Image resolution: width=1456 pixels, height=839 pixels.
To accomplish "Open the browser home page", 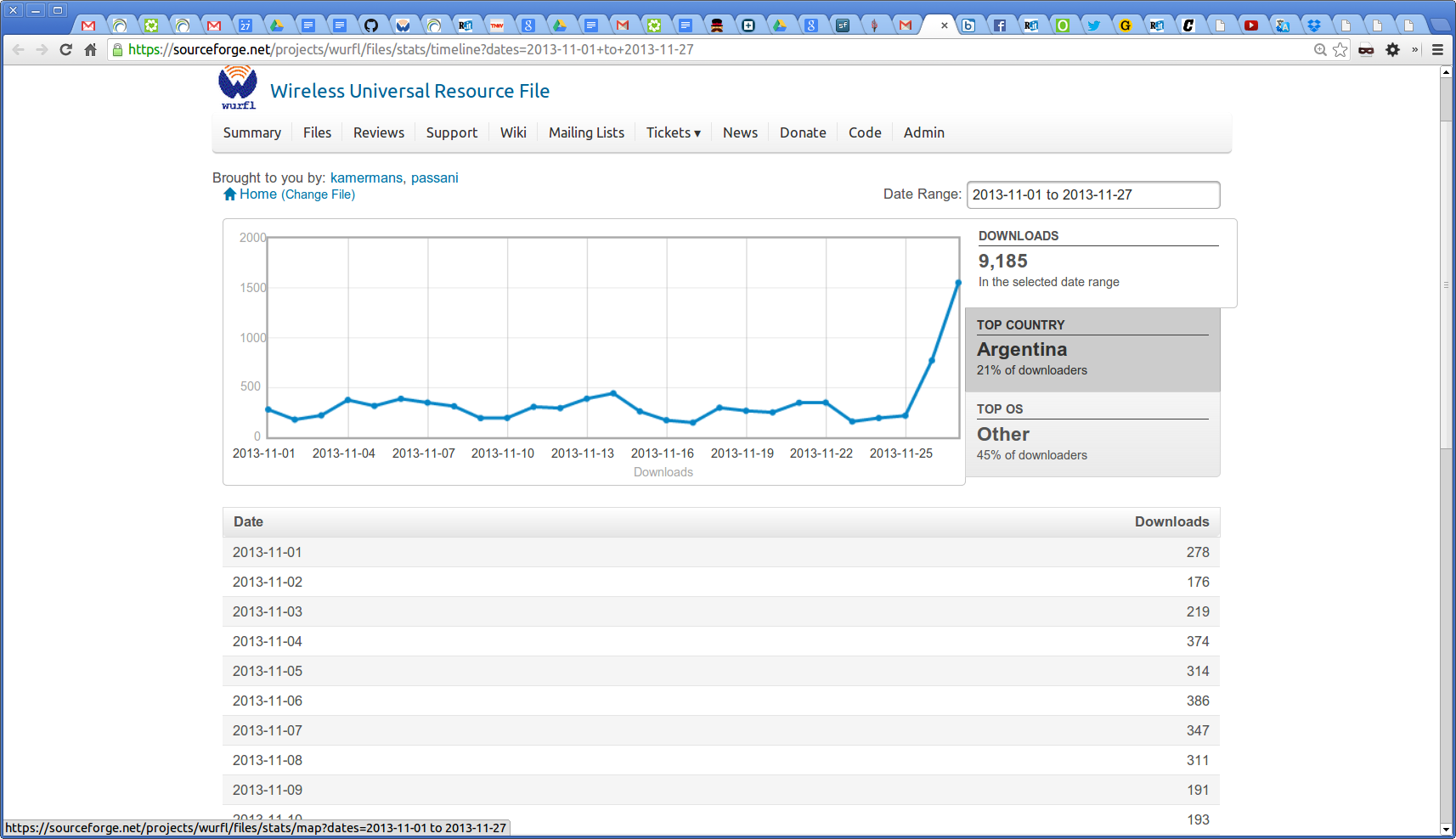I will coord(90,50).
